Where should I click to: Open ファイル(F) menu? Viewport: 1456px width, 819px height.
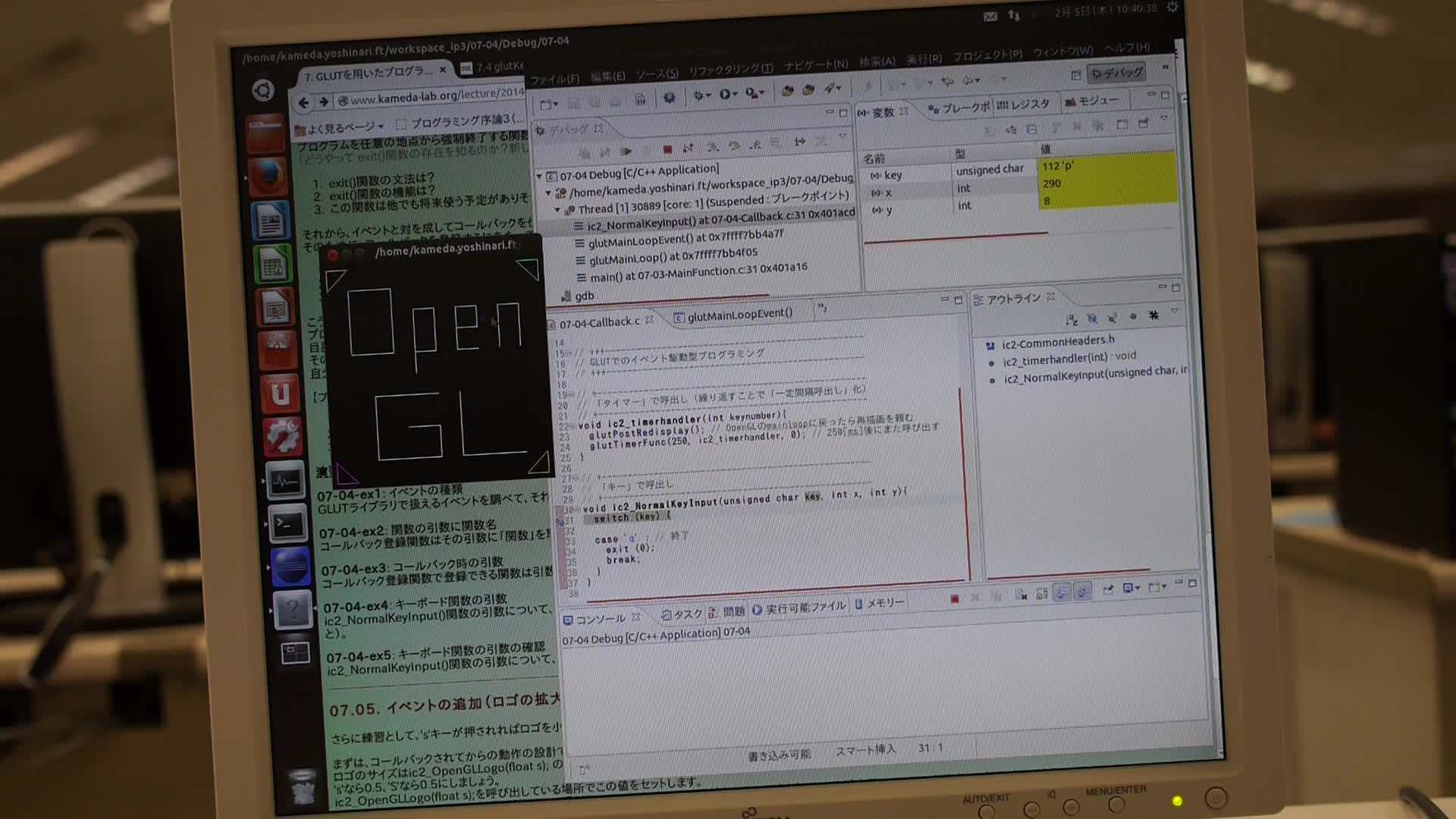[x=554, y=79]
